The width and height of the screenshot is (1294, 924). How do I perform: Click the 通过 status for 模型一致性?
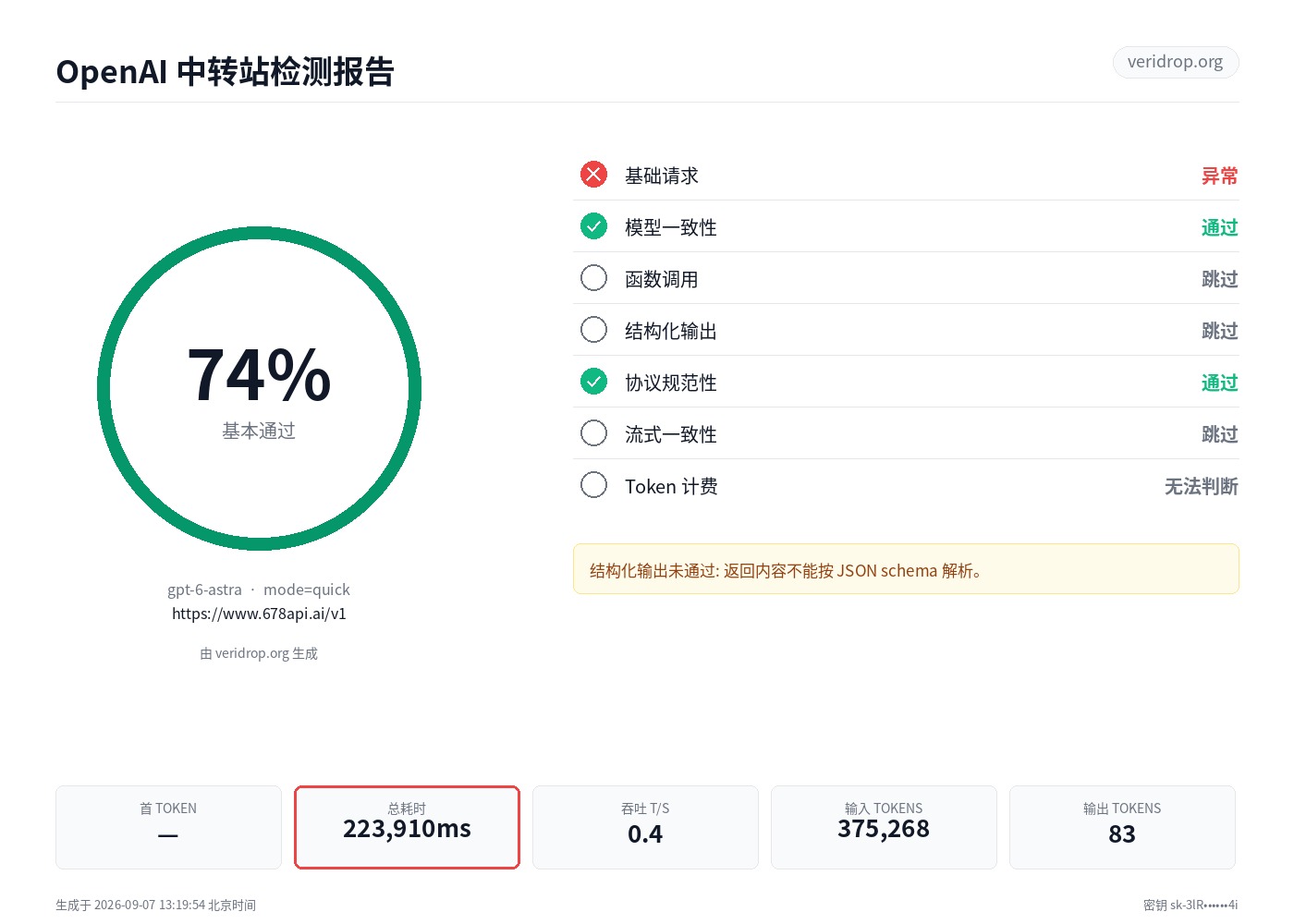[x=1219, y=227]
